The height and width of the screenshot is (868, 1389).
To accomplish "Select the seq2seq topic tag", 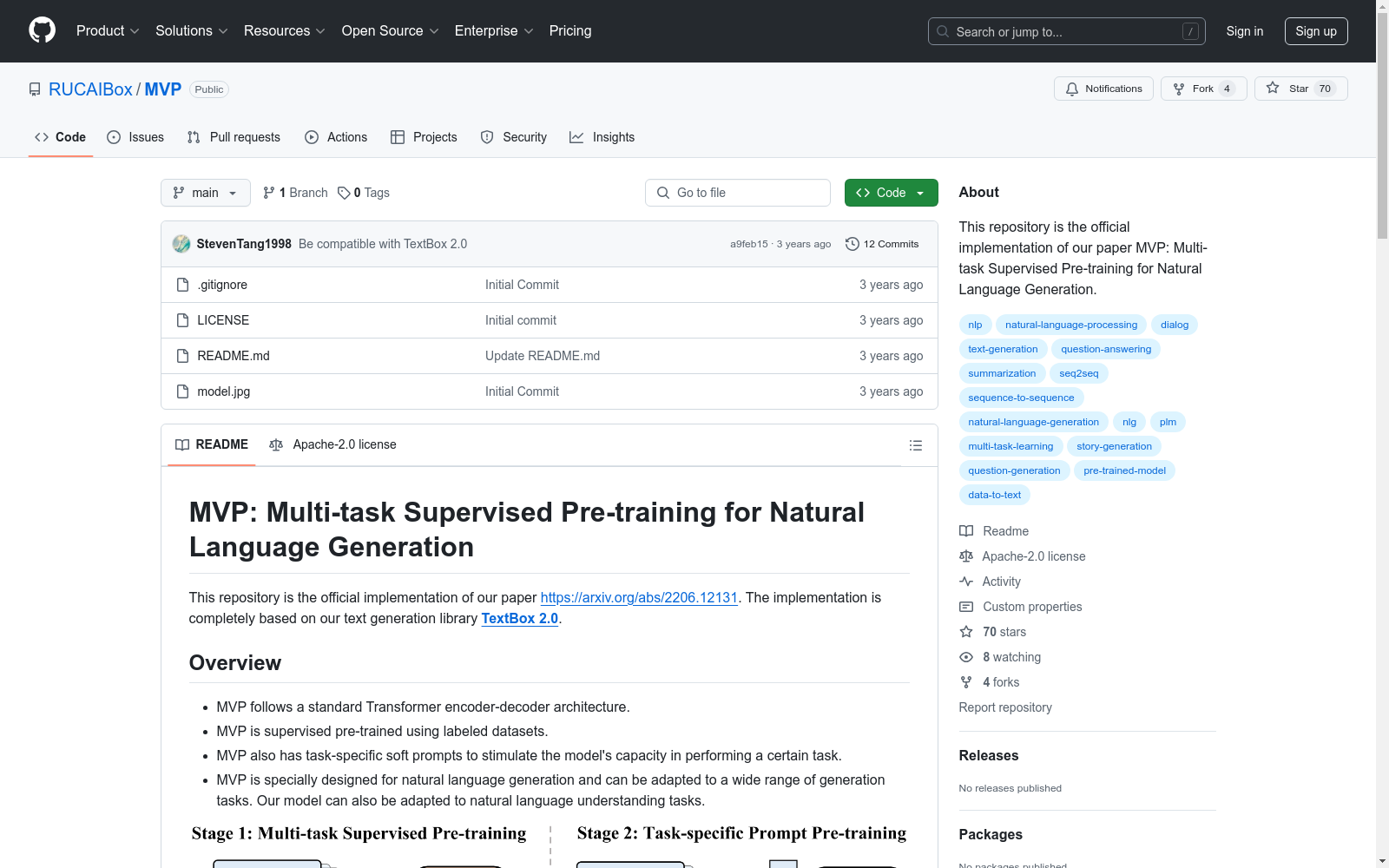I will (x=1079, y=373).
